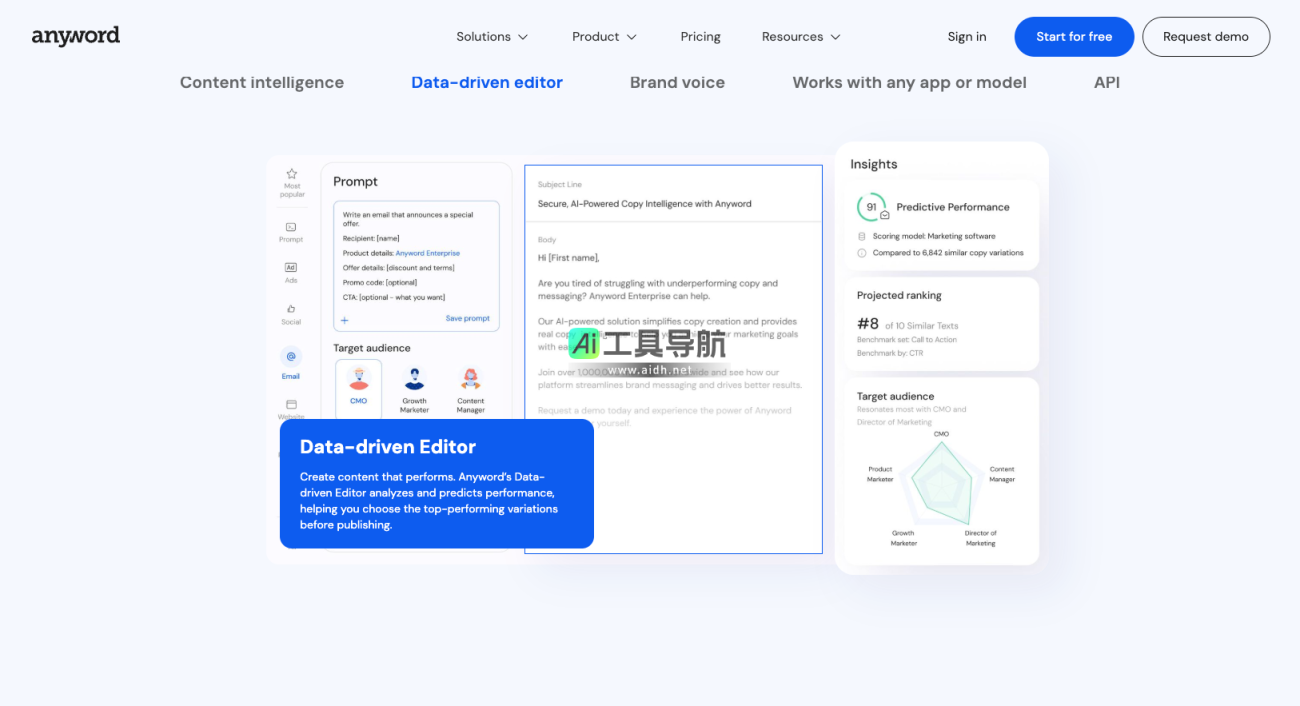Click the anyword logo
This screenshot has width=1300, height=706.
tap(76, 36)
